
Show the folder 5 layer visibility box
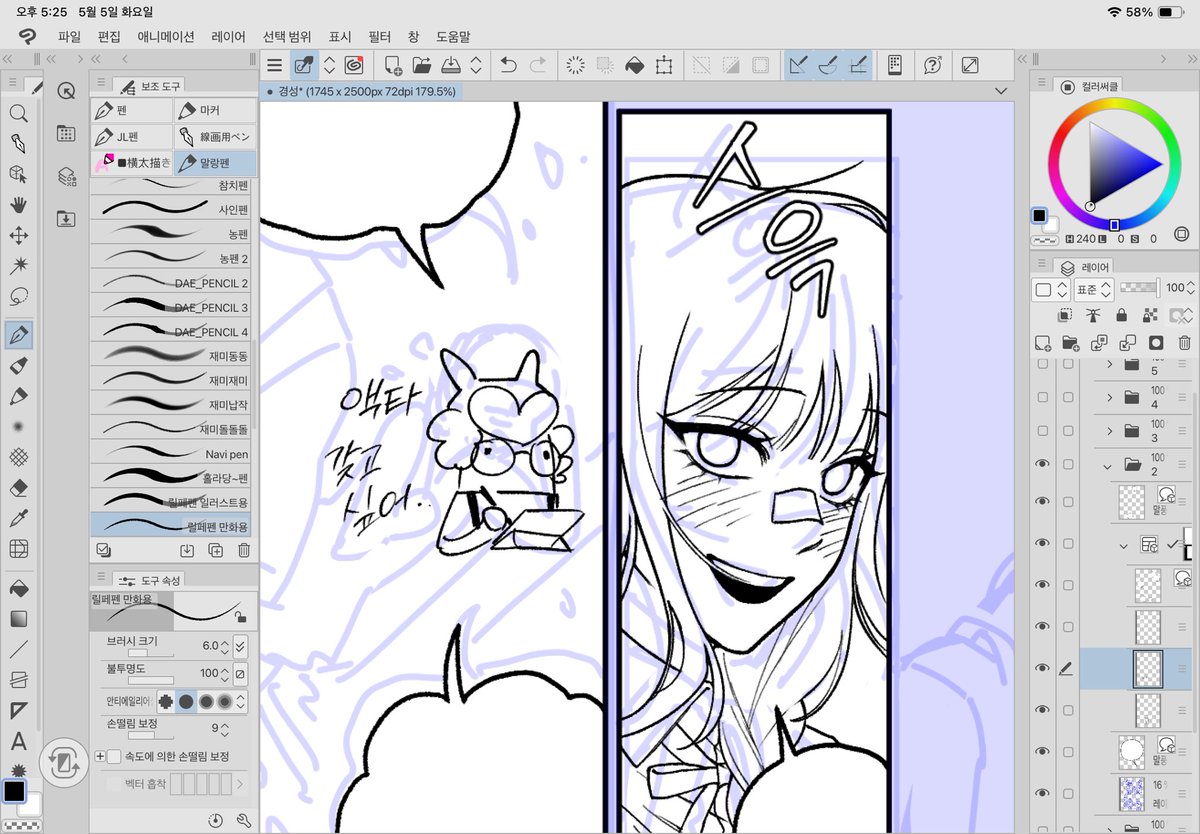point(1043,364)
